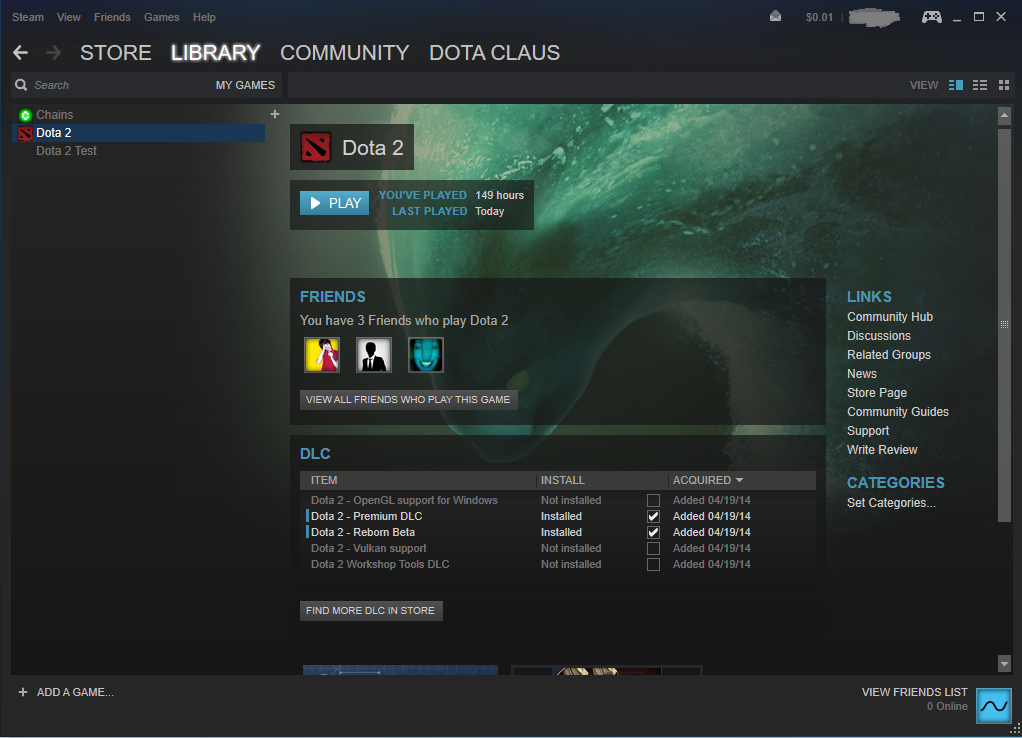
Task: Uncheck Dota 2 Reborn Beta checkbox
Action: tap(653, 533)
